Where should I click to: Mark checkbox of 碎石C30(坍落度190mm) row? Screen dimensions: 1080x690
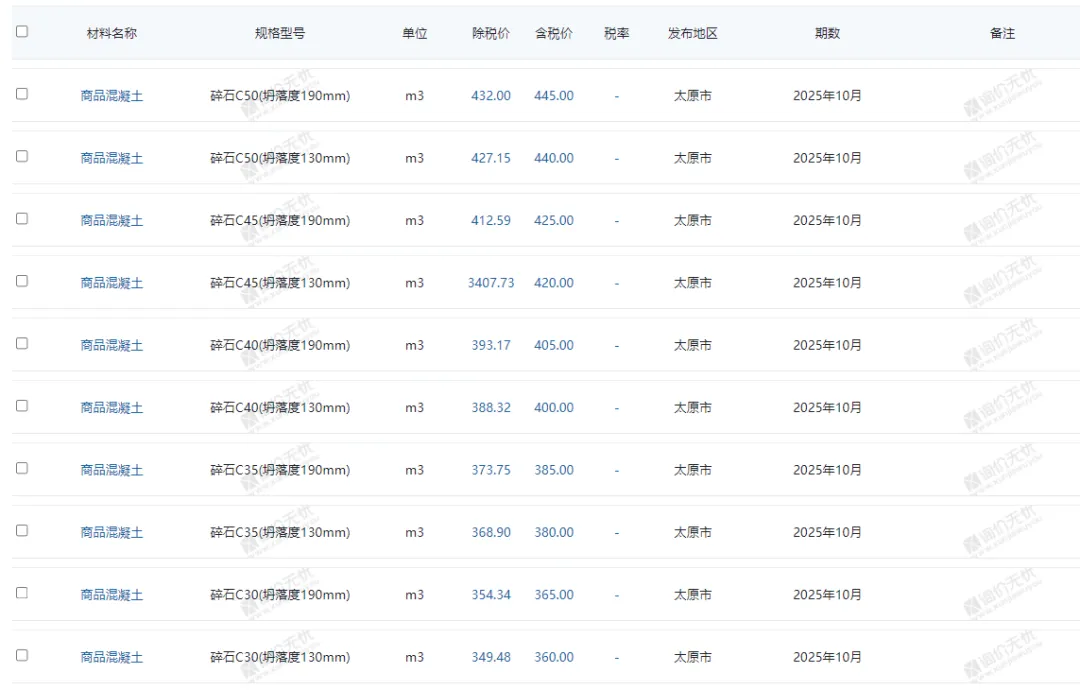pyautogui.click(x=22, y=593)
